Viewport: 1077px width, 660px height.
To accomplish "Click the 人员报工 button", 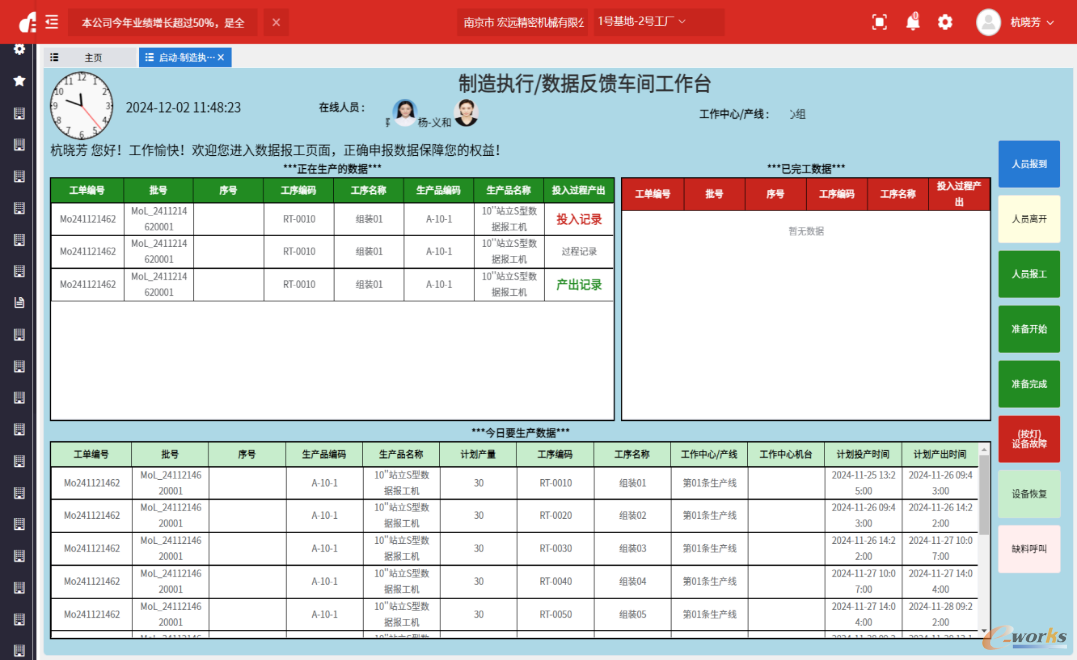I will [x=1030, y=274].
